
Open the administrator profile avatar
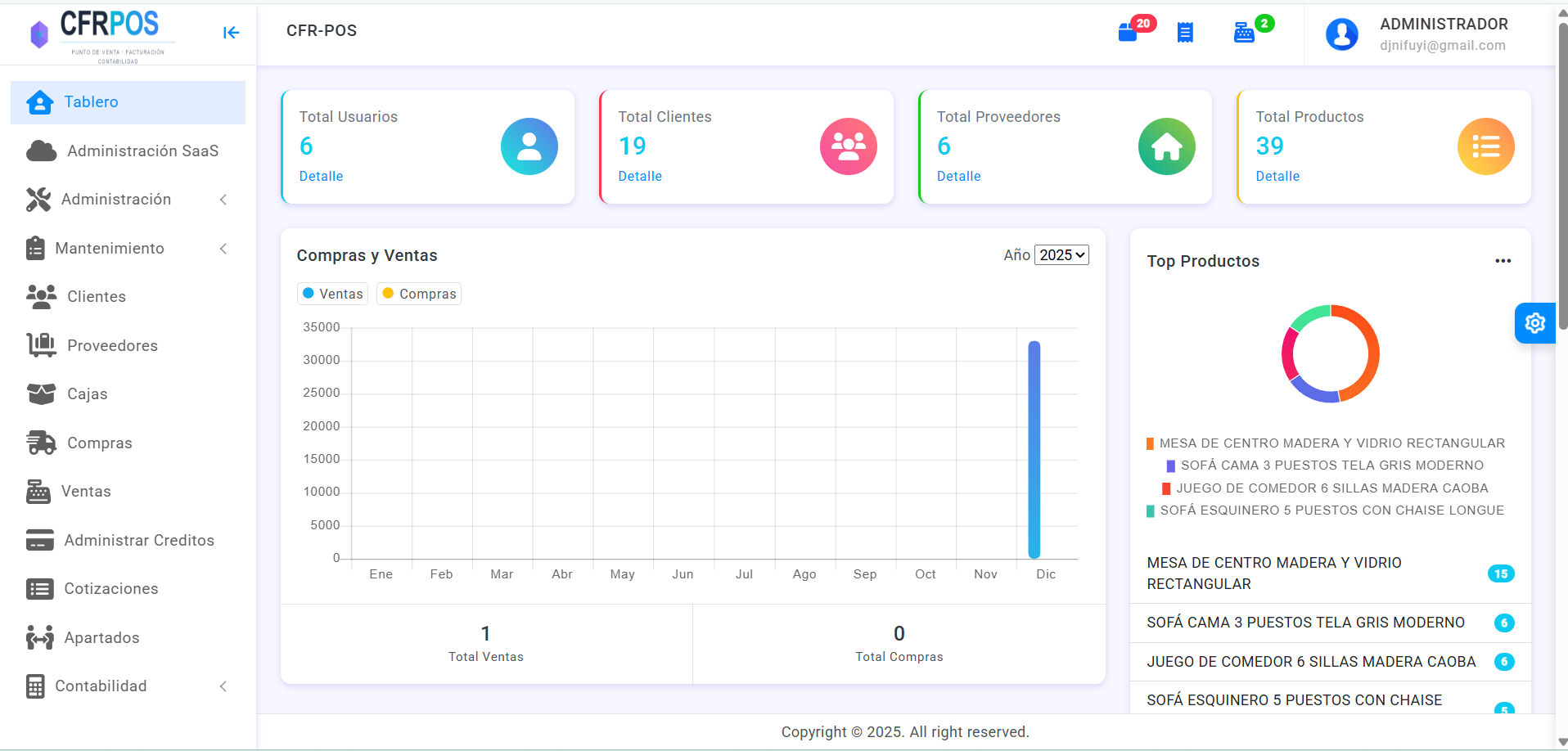[1342, 34]
